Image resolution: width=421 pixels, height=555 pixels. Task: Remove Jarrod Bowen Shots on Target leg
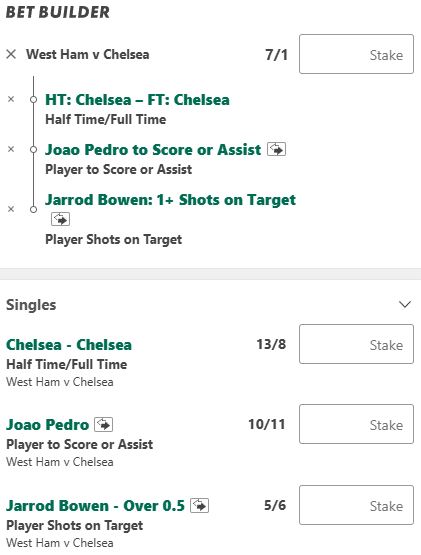(11, 209)
